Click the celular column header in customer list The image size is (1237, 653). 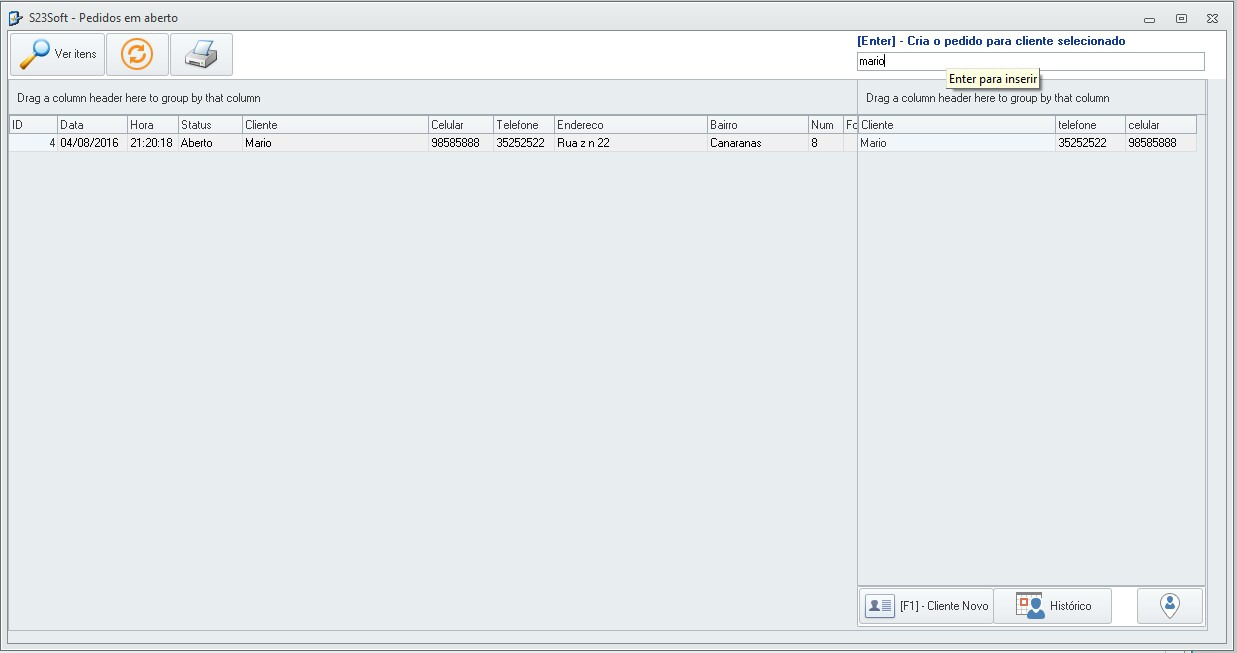[x=1159, y=125]
